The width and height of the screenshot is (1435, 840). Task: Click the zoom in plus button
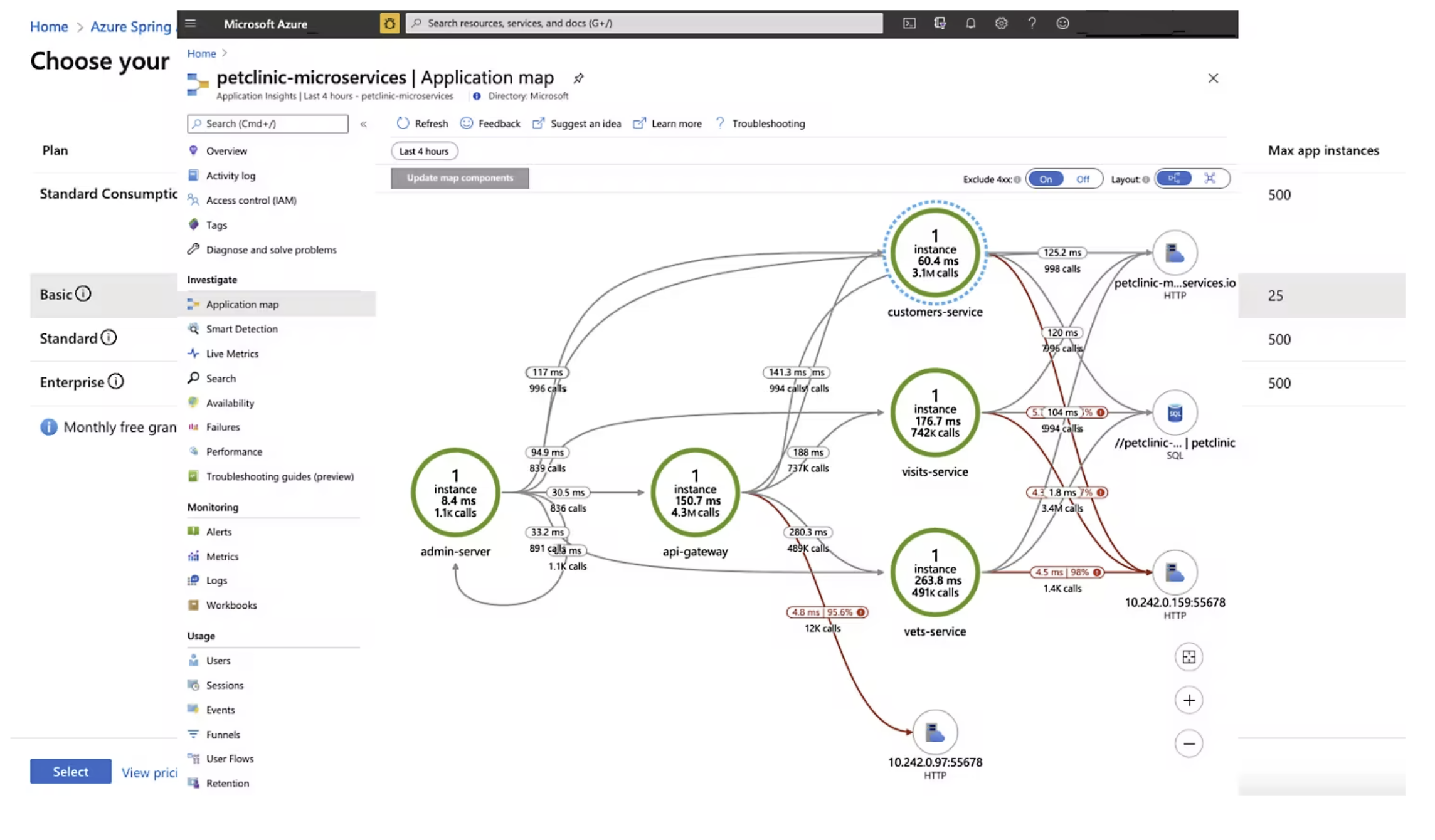[x=1189, y=700]
